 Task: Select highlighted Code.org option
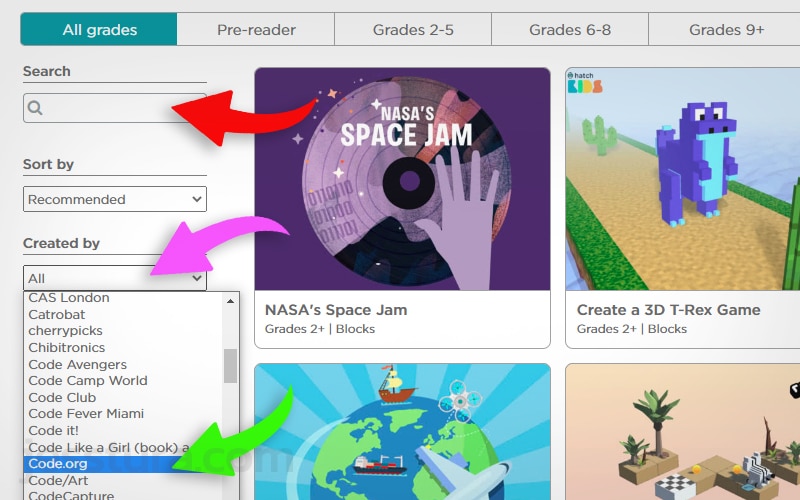coord(123,464)
